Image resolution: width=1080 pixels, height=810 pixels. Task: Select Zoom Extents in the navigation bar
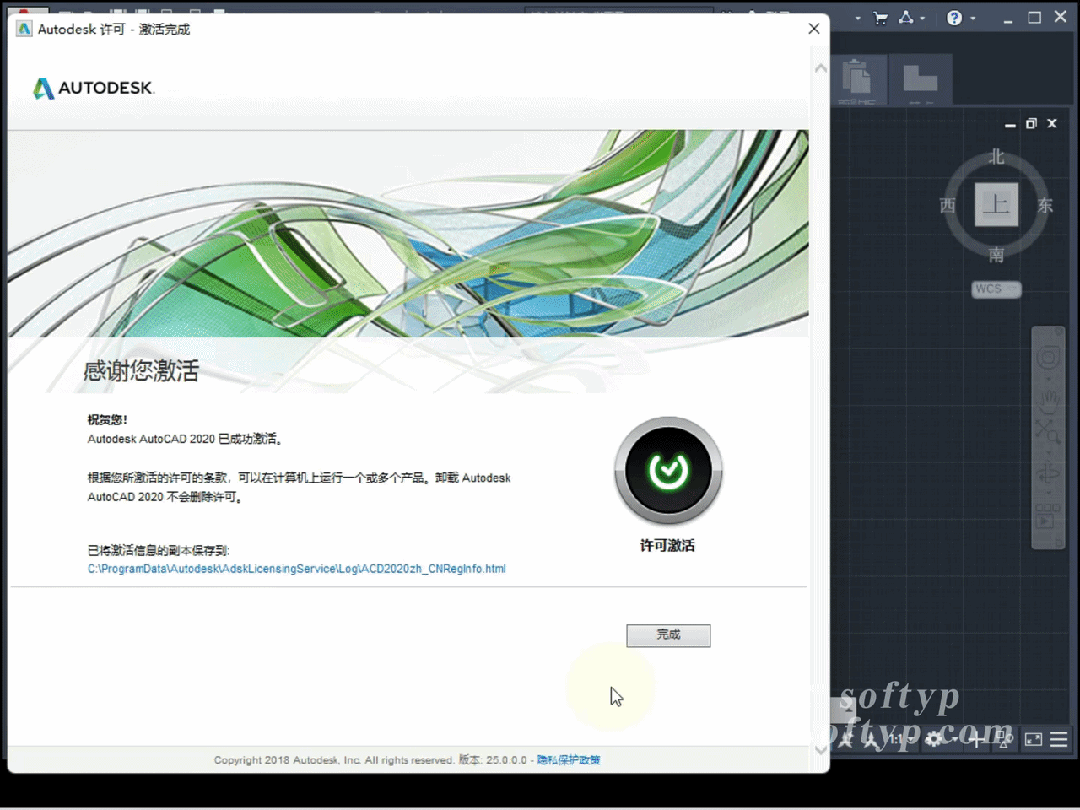tap(1048, 433)
